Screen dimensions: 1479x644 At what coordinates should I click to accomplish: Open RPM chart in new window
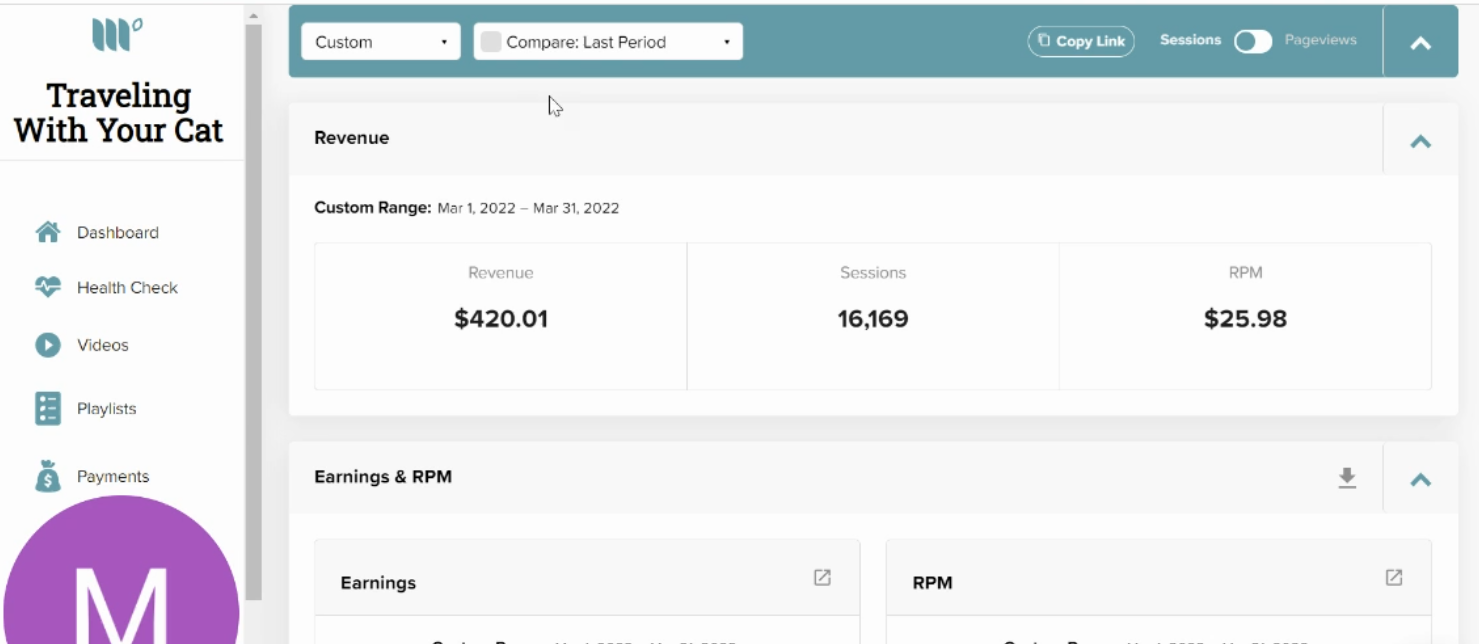coord(1394,578)
